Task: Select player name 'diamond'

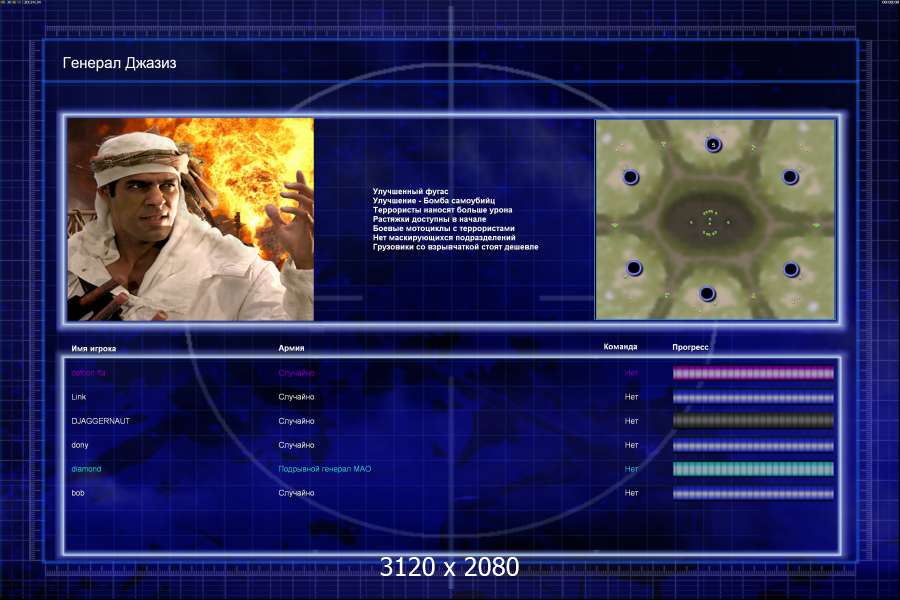Action: pyautogui.click(x=86, y=469)
